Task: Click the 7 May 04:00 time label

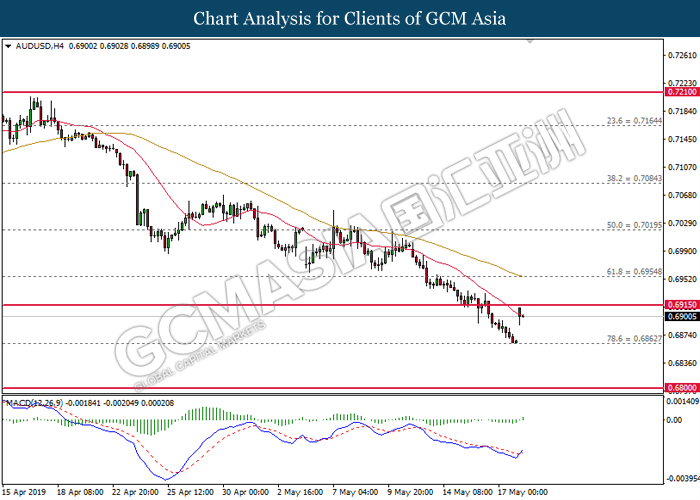Action: (x=355, y=492)
